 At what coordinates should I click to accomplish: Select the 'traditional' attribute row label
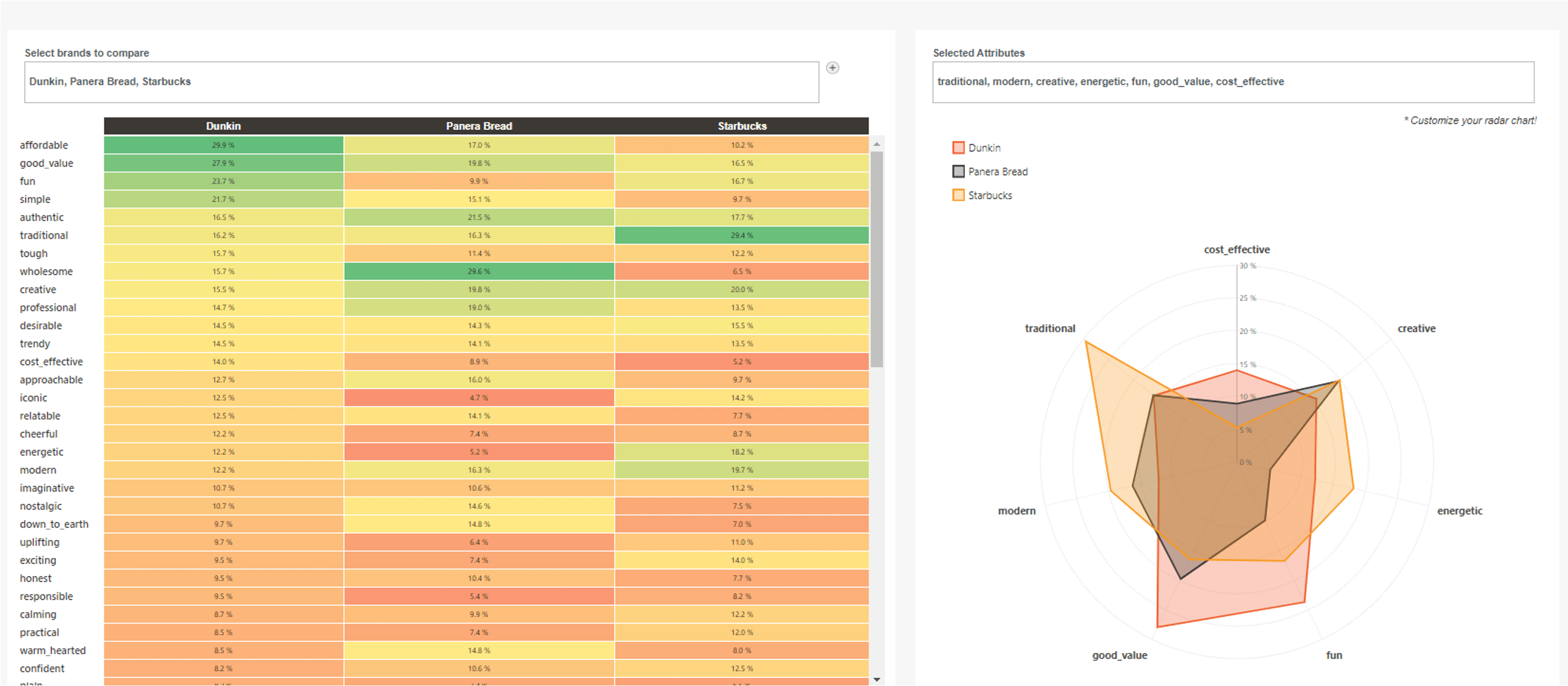tap(44, 235)
